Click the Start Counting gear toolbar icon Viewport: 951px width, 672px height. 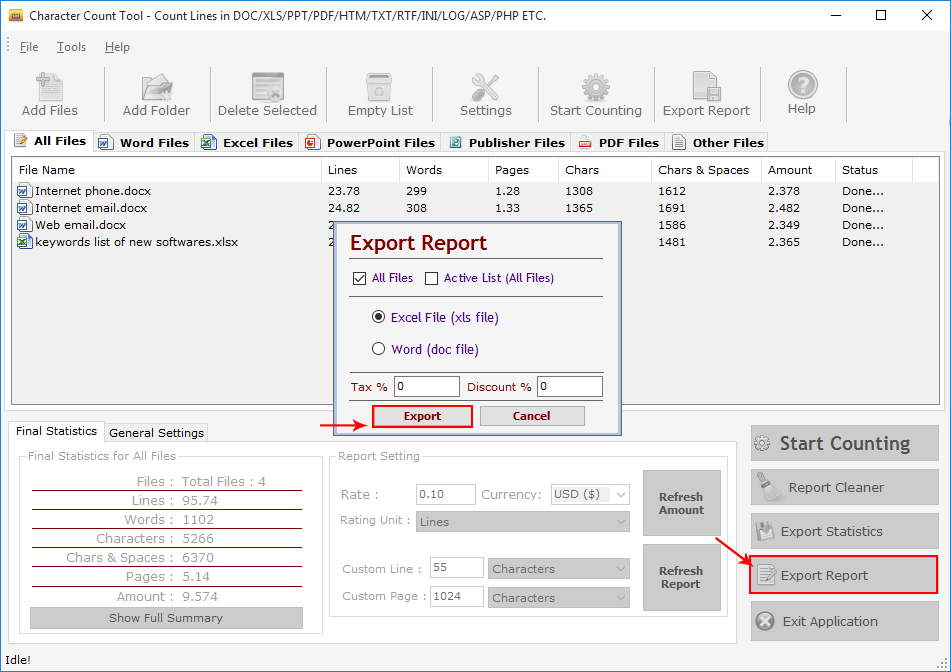tap(596, 87)
